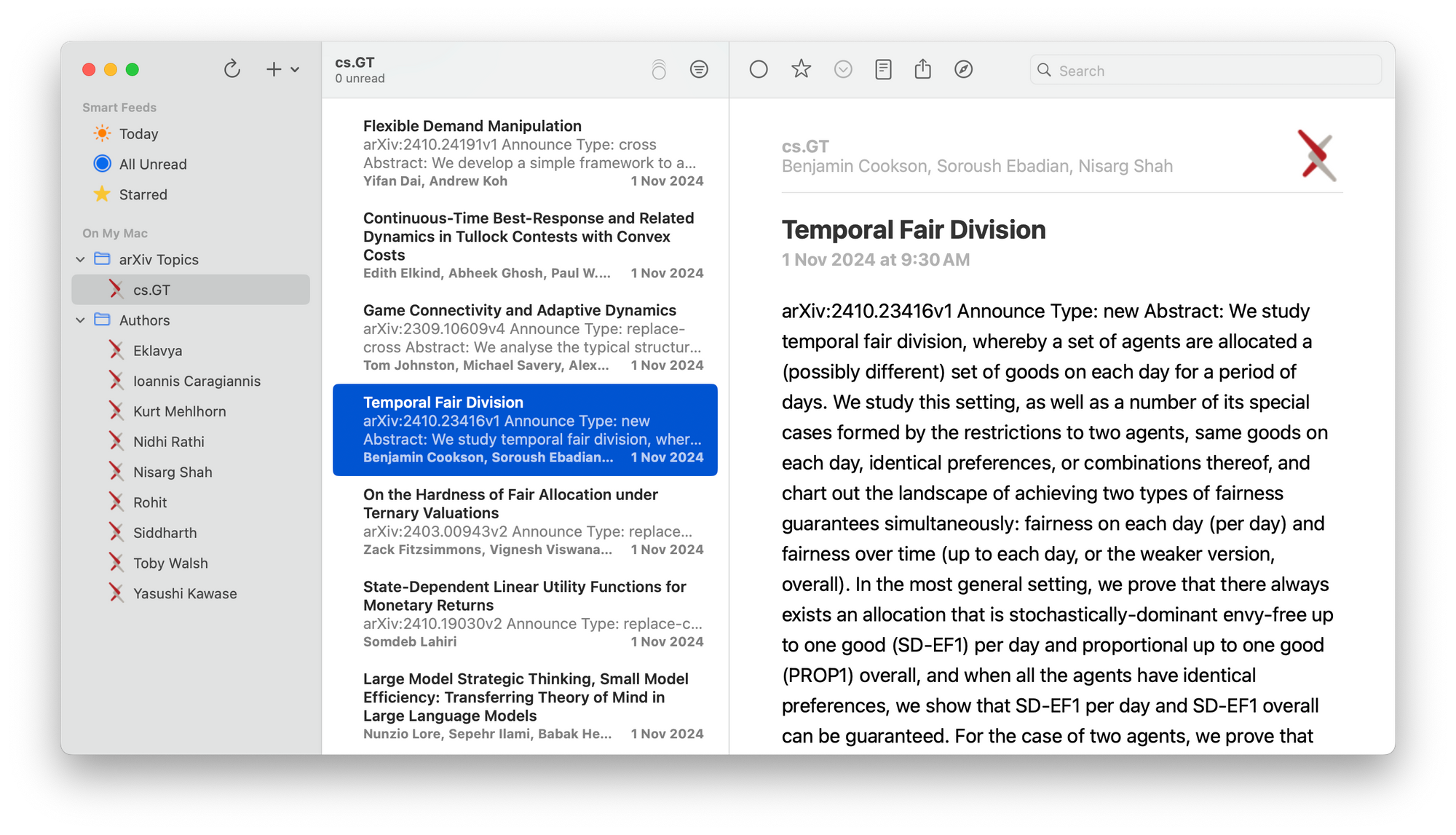Viewport: 1456px width, 835px height.
Task: Star the current article
Action: (801, 69)
